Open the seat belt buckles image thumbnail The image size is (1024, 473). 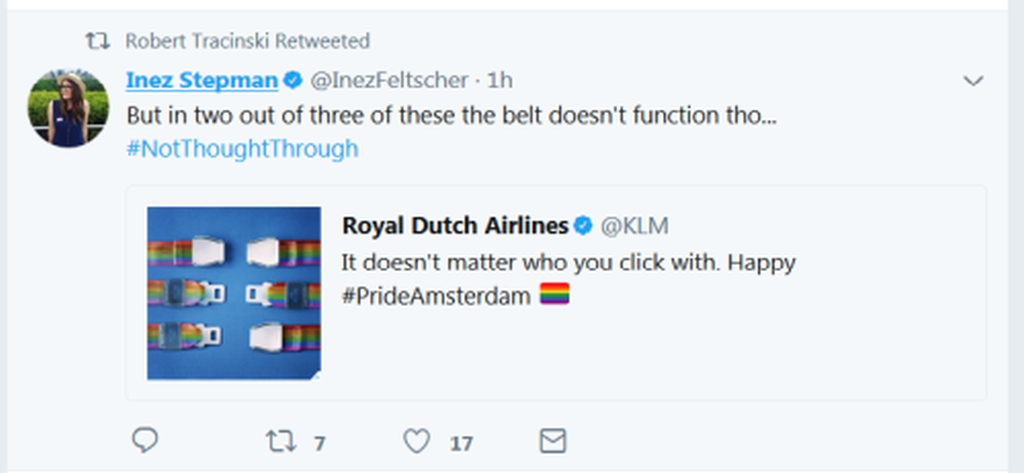point(234,293)
